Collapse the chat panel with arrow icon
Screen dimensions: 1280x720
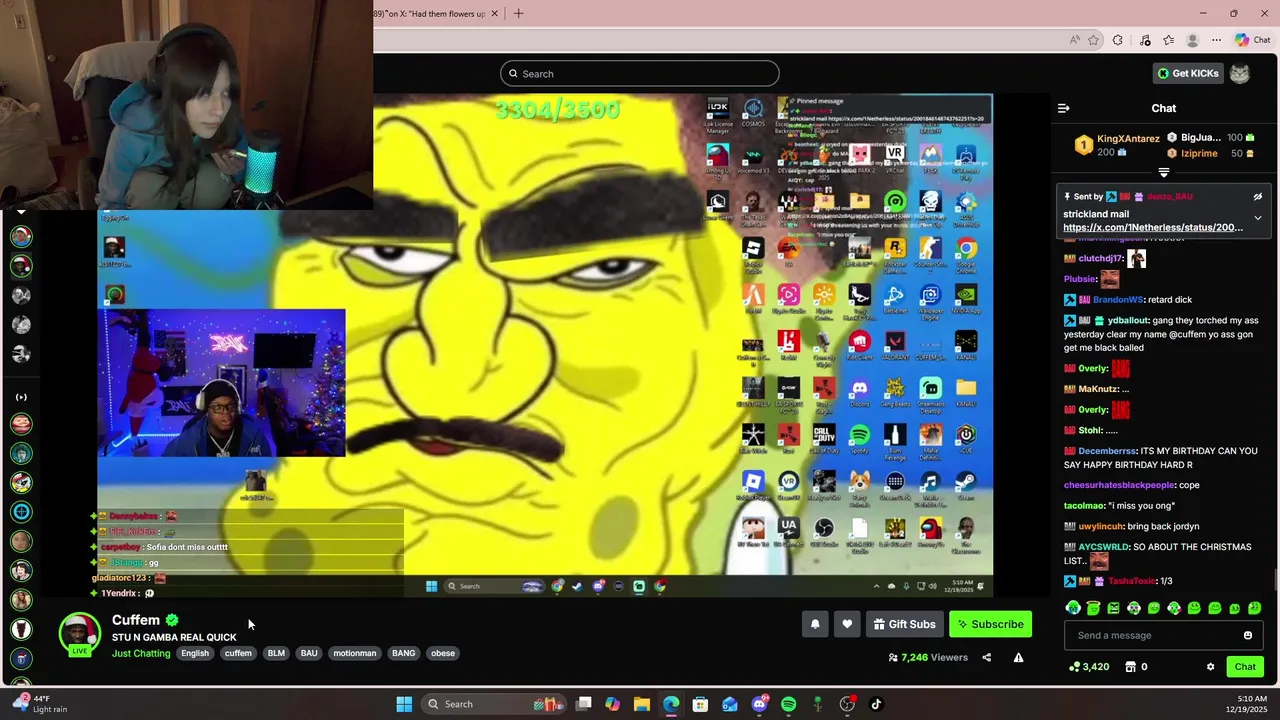click(1064, 108)
